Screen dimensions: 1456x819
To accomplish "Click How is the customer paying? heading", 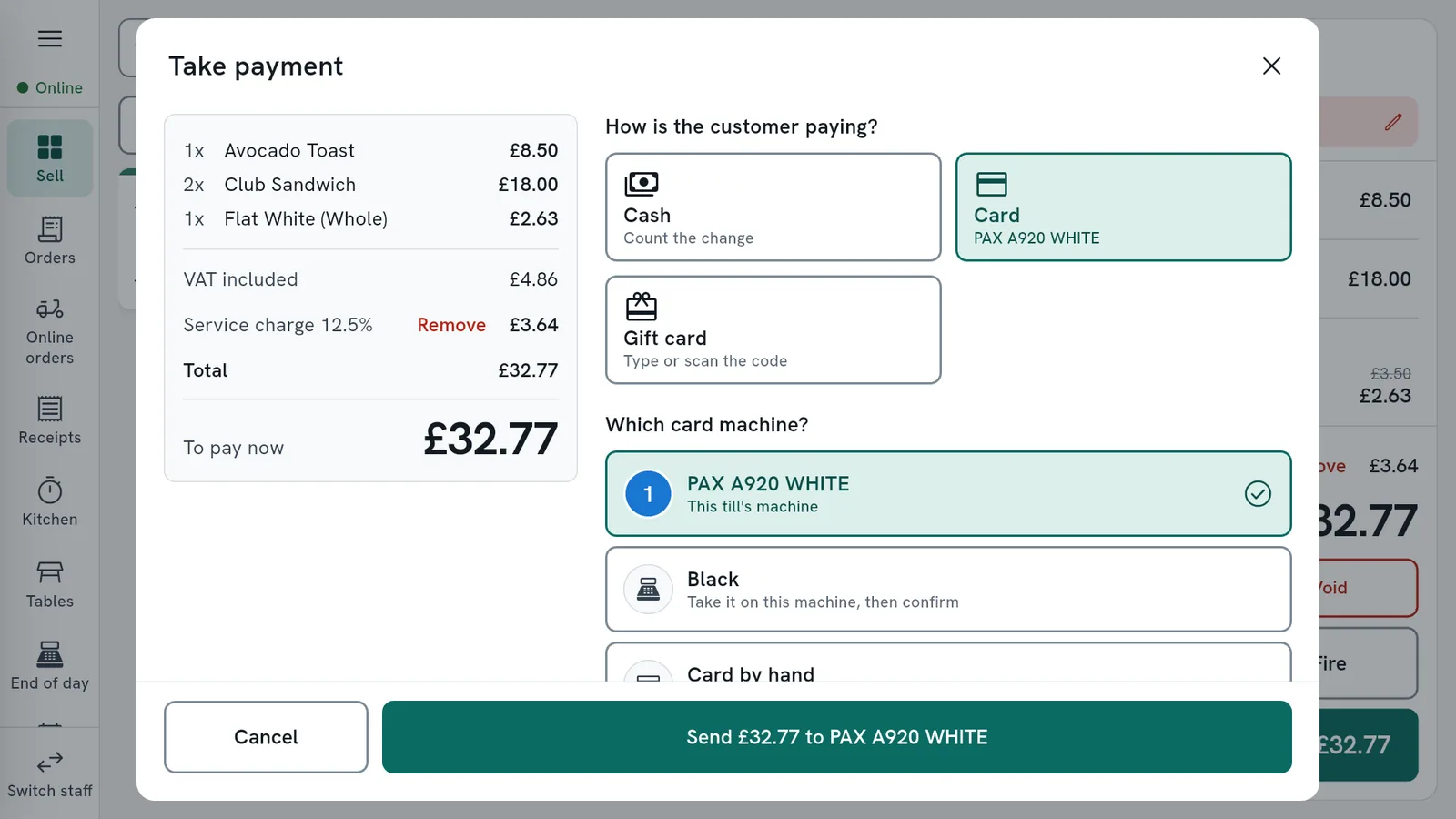I will coord(742,126).
